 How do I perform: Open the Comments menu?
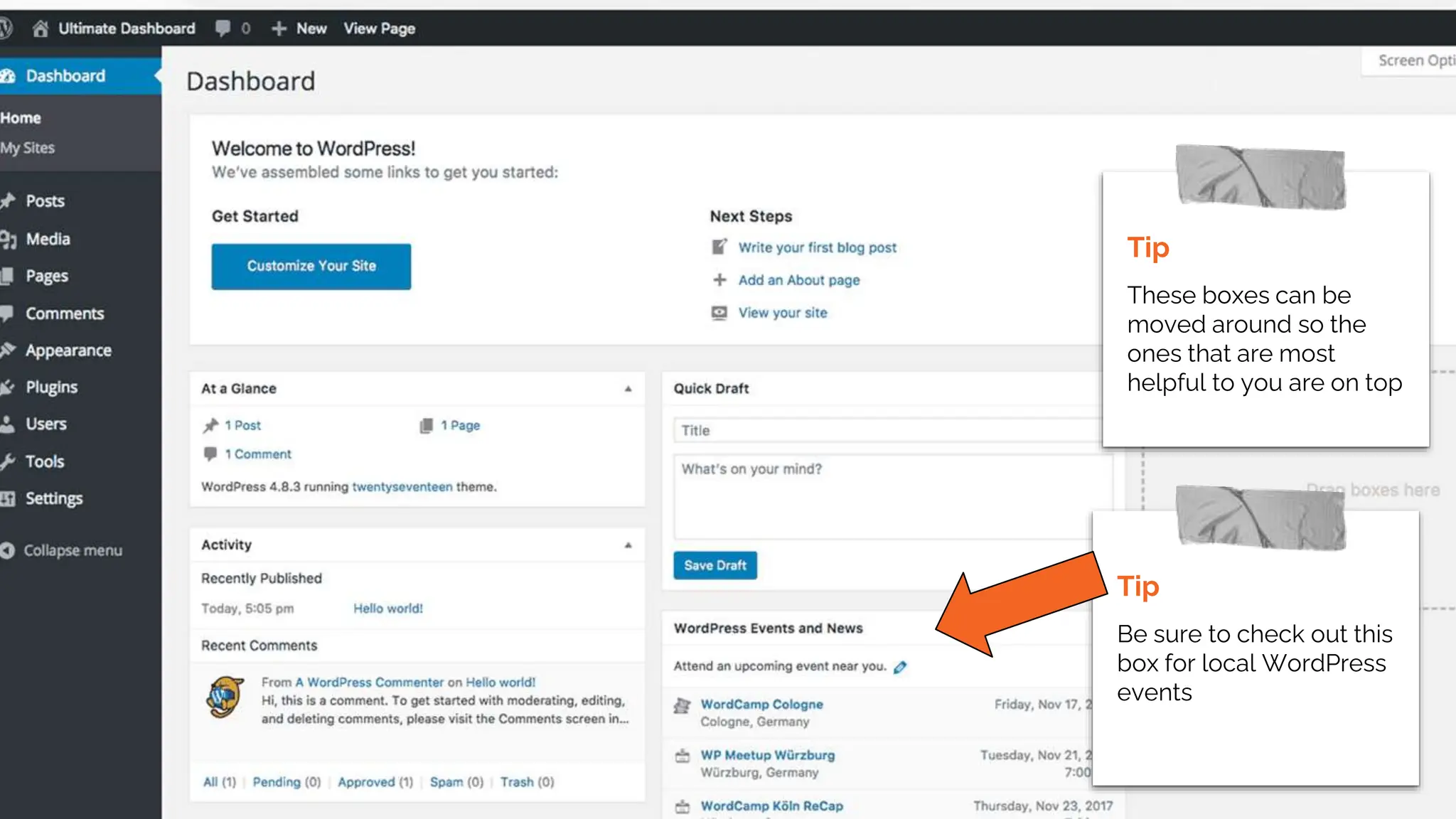coord(65,314)
